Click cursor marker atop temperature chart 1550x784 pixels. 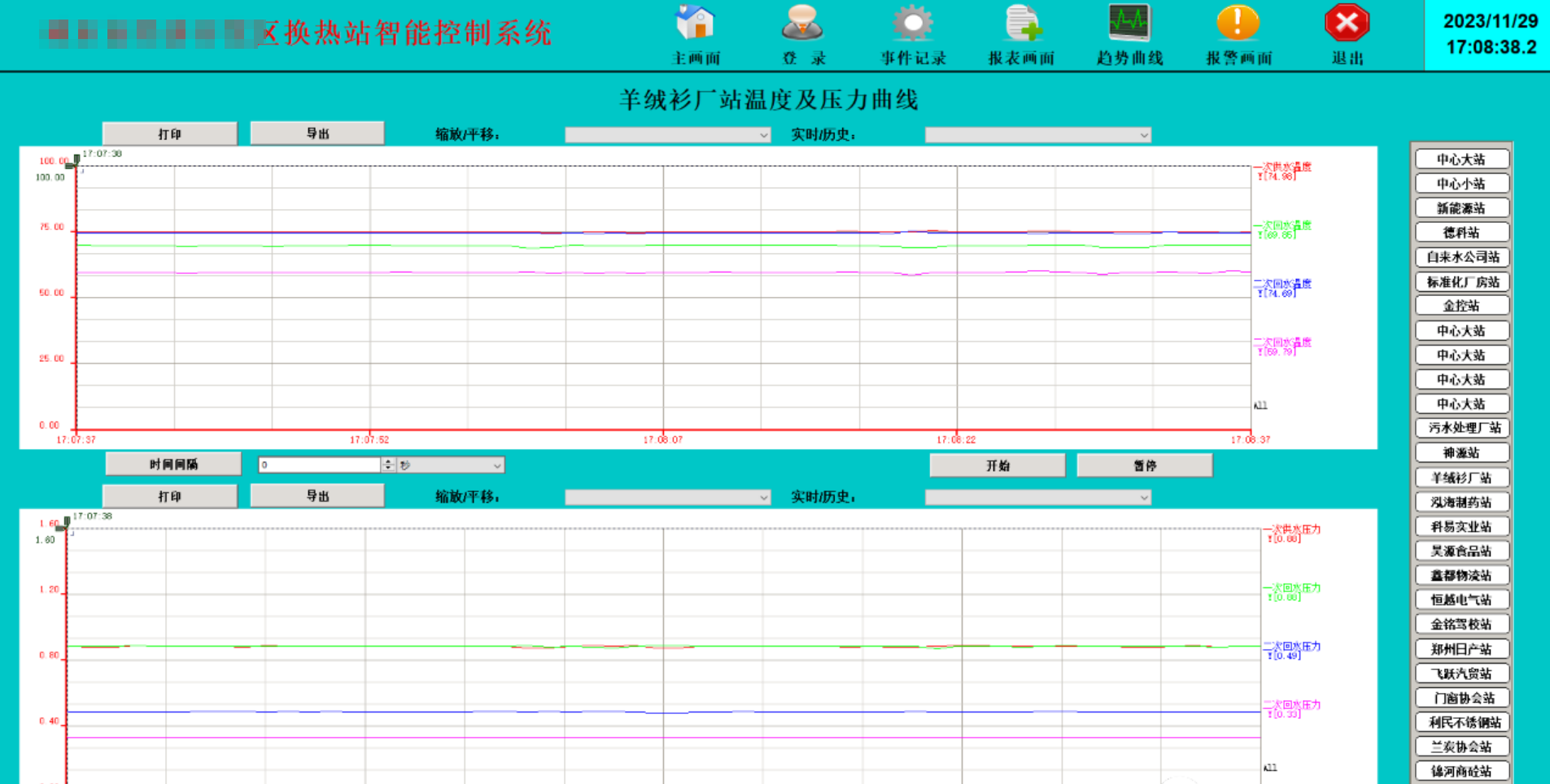[76, 161]
